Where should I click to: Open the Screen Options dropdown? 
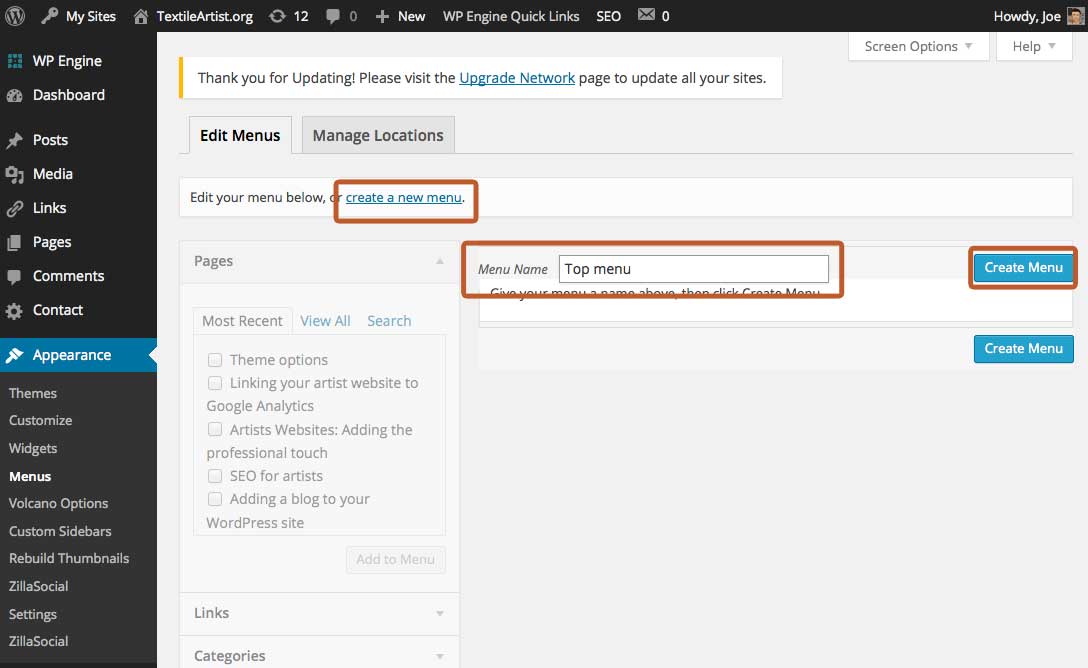click(x=918, y=46)
